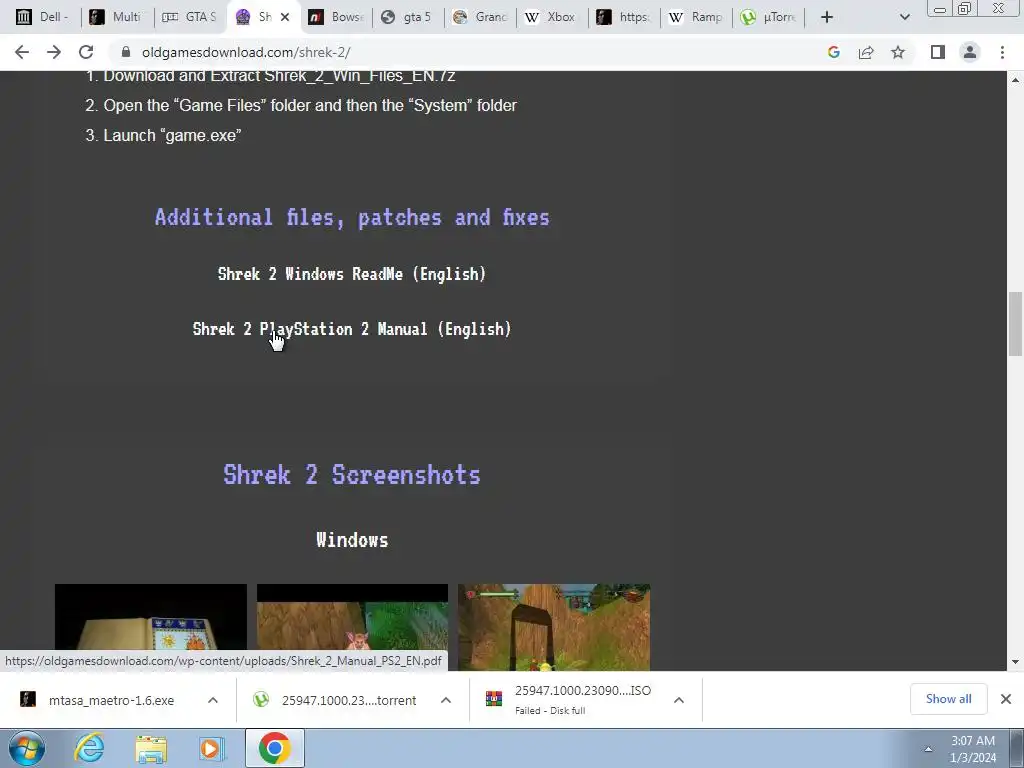Open Shrek 2 PlayStation 2 Manual link

click(352, 328)
